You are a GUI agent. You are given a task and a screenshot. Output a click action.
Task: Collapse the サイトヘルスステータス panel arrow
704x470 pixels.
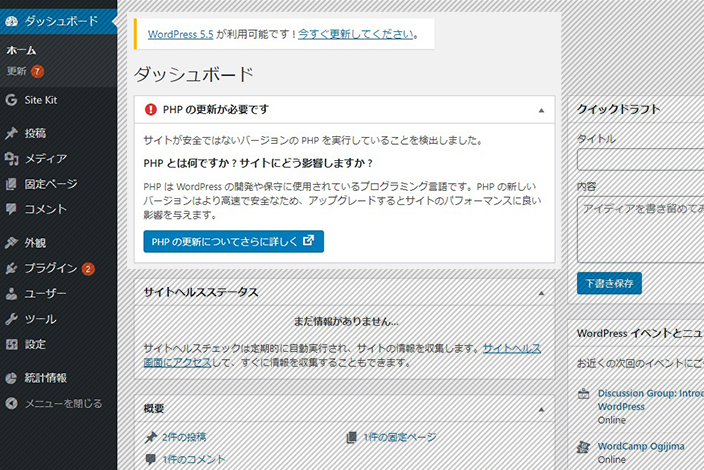pyautogui.click(x=541, y=293)
